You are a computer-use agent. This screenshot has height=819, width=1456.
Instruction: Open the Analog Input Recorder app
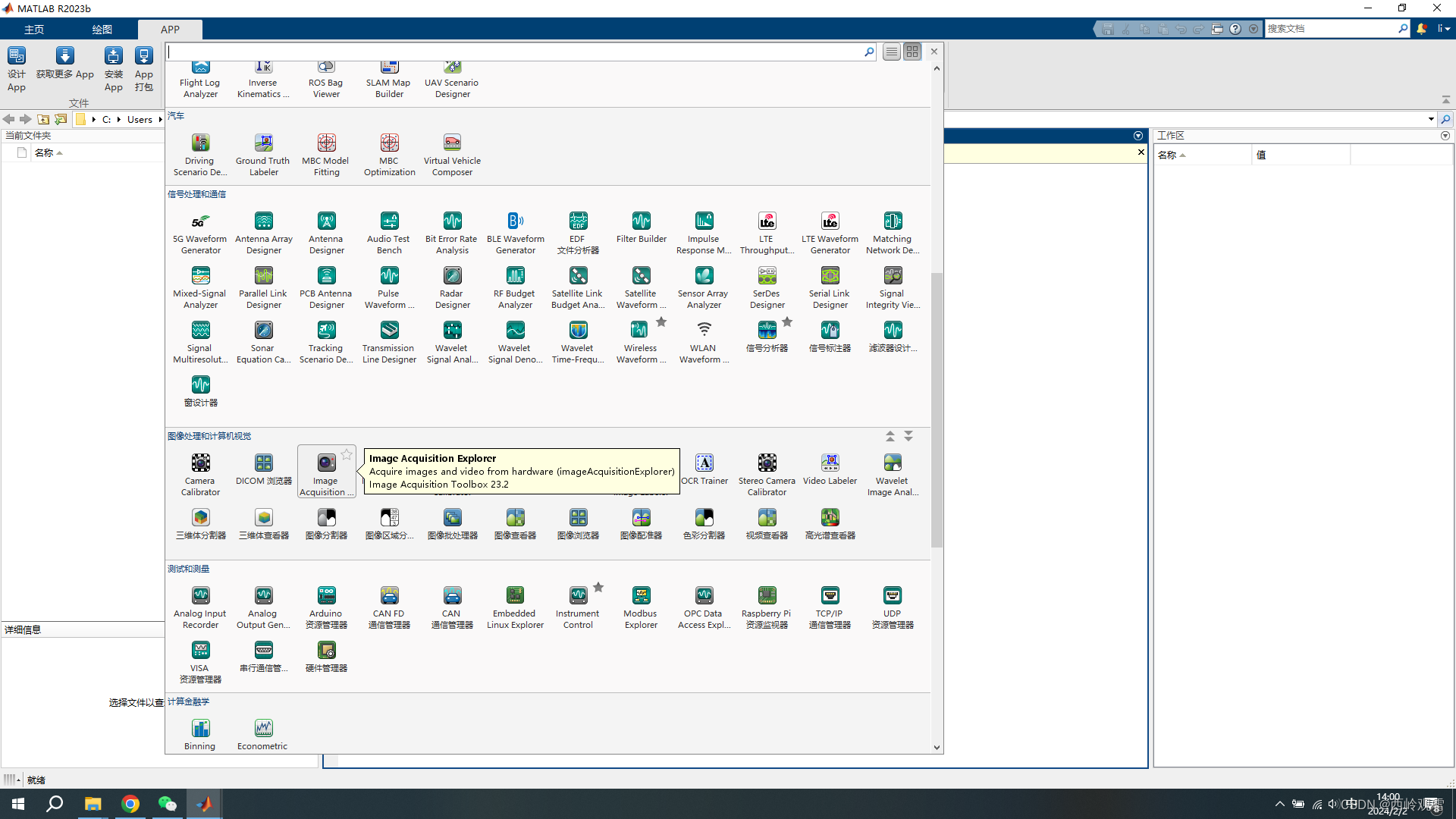pos(200,601)
